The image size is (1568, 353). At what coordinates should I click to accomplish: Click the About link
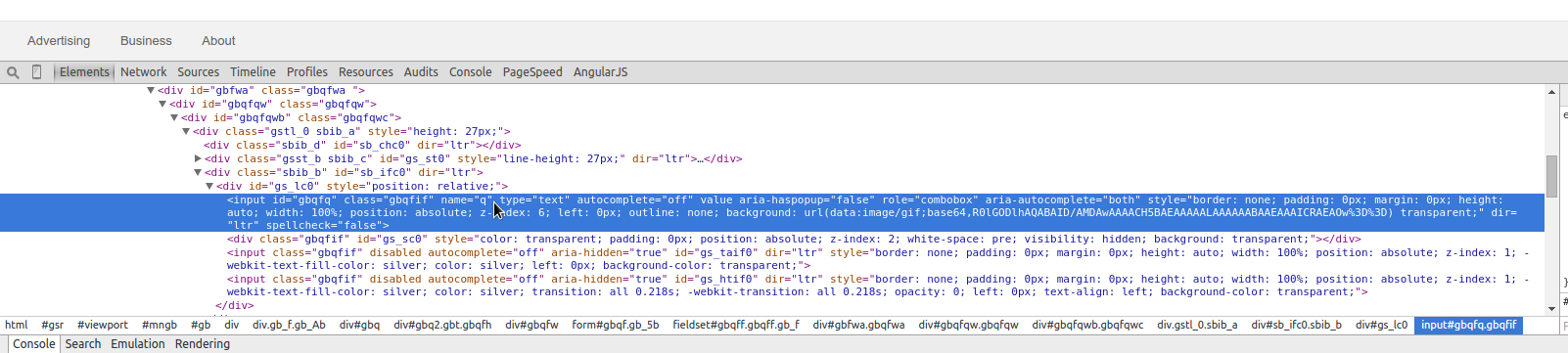coord(218,41)
